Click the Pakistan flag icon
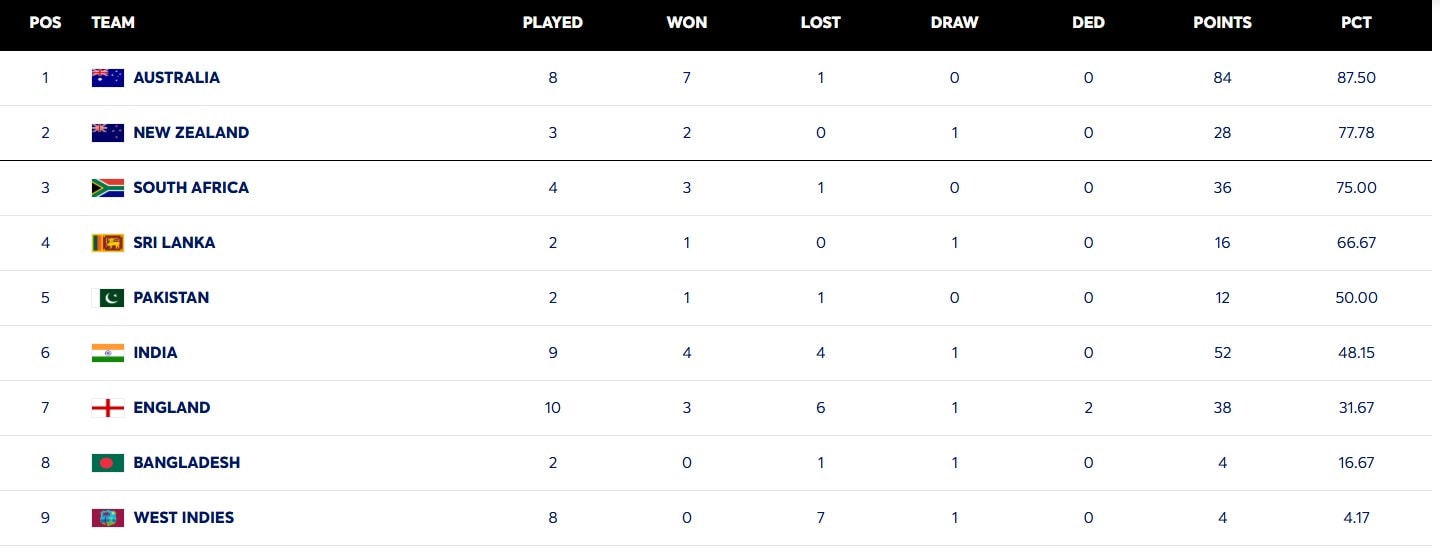This screenshot has height=552, width=1440. coord(108,298)
